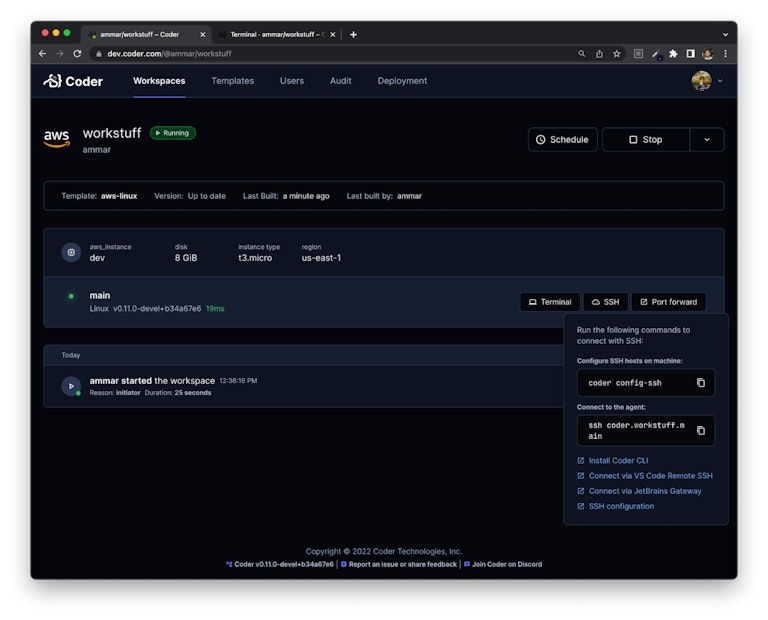Bookmark this page with the star icon
The image size is (768, 620).
coord(617,54)
